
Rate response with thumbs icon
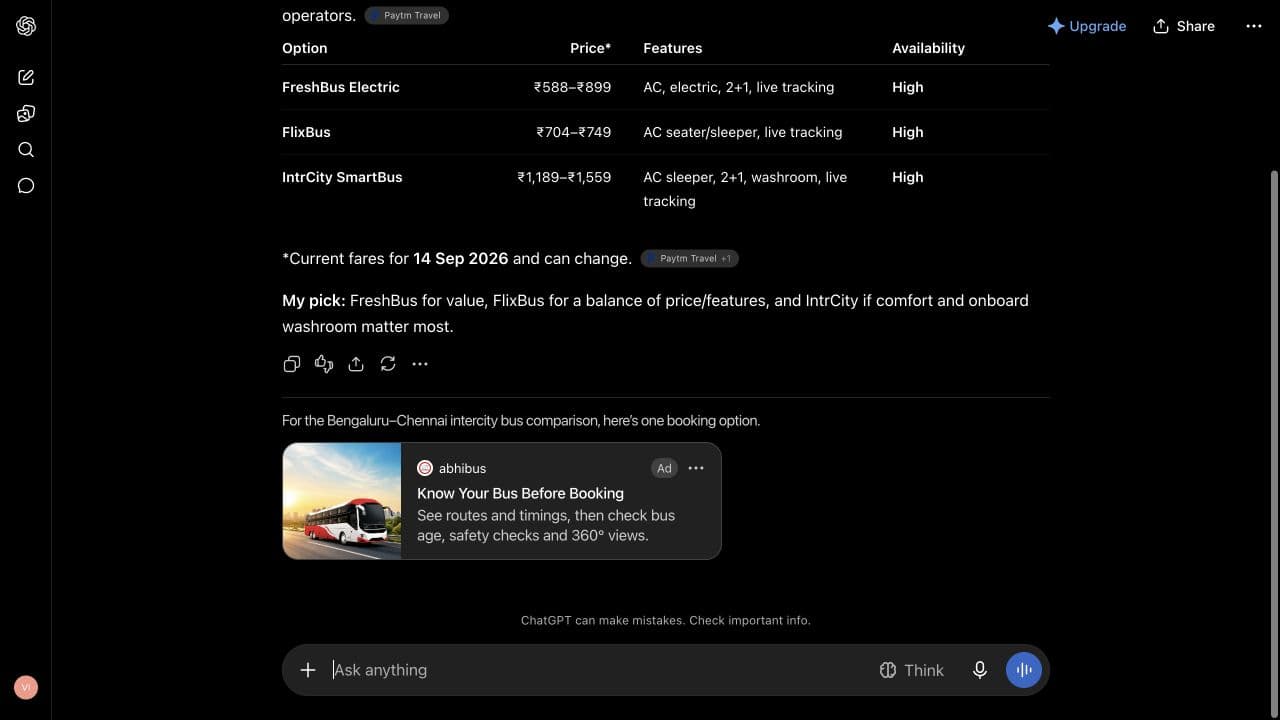pyautogui.click(x=324, y=364)
